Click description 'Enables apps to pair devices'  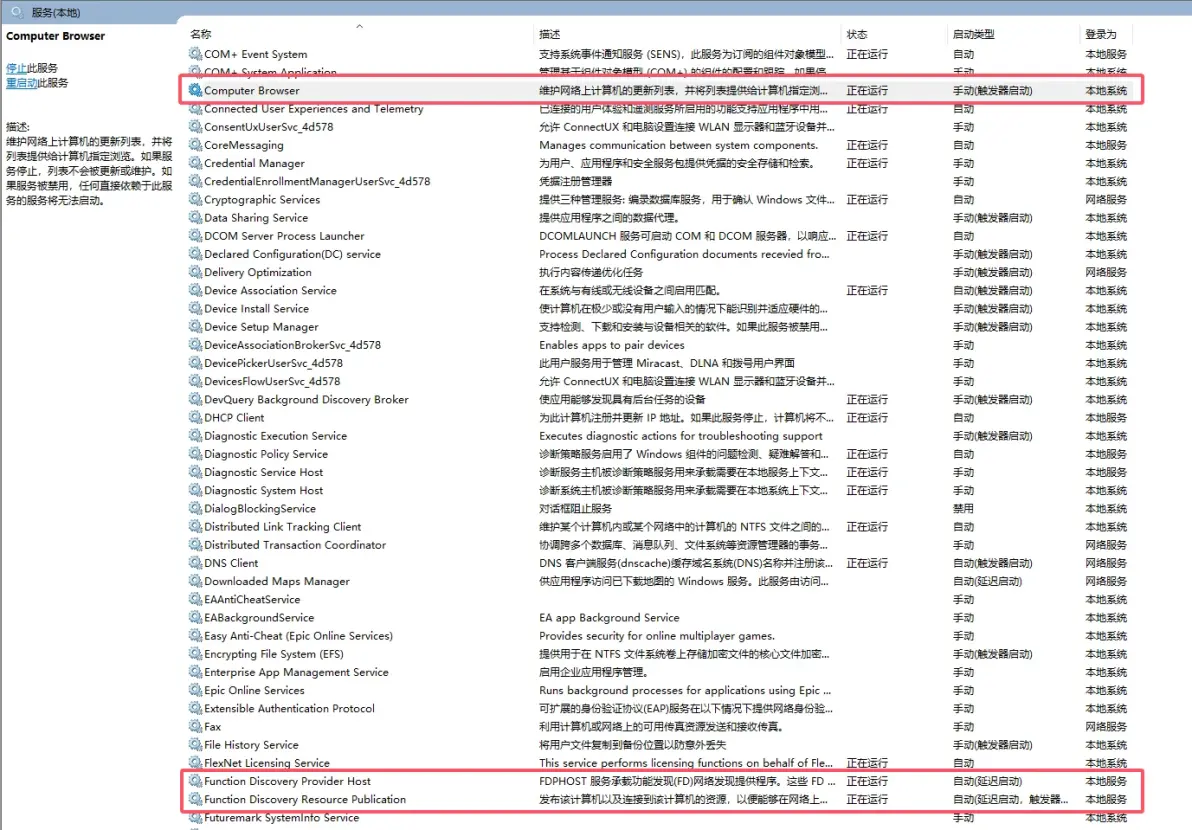point(611,345)
